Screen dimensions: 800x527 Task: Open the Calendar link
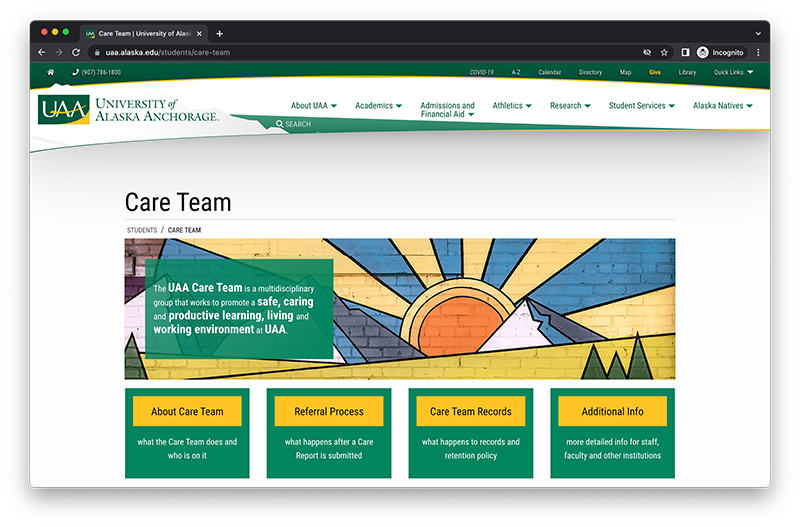549,72
